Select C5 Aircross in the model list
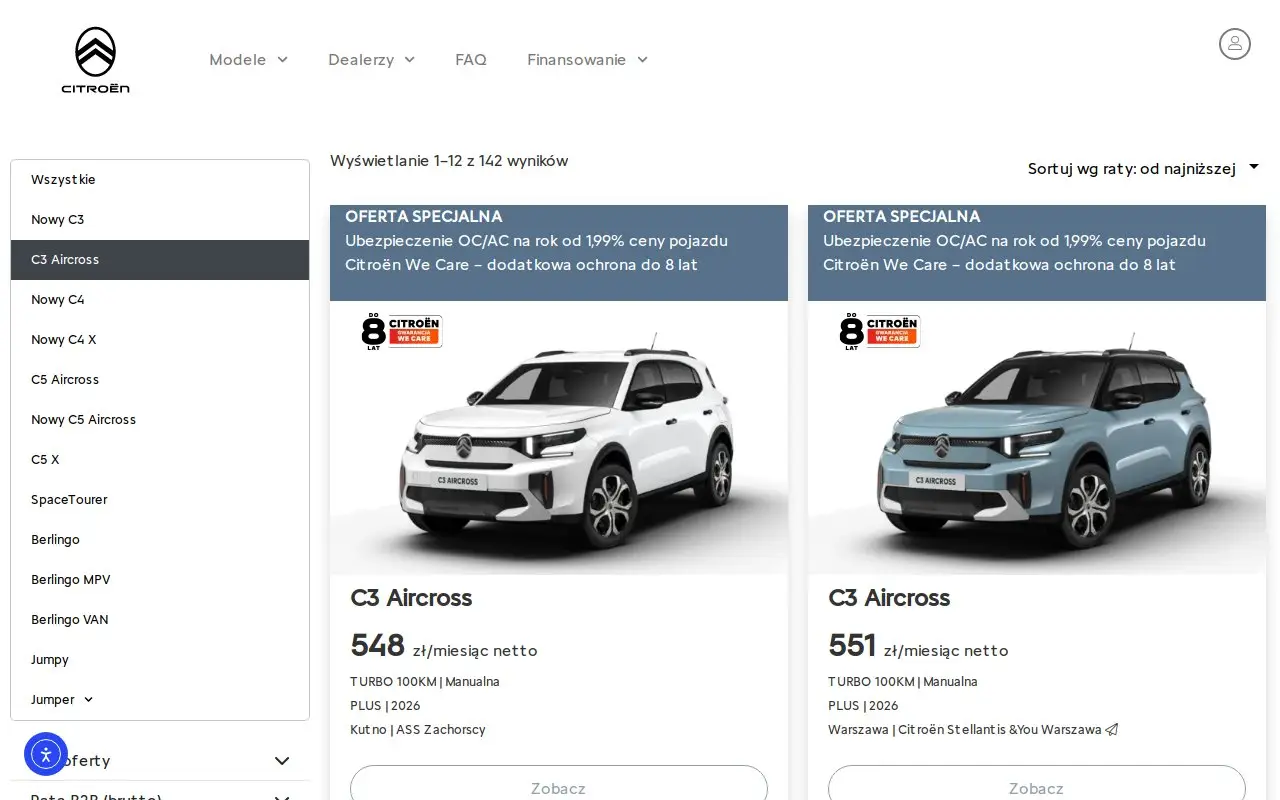 point(160,380)
